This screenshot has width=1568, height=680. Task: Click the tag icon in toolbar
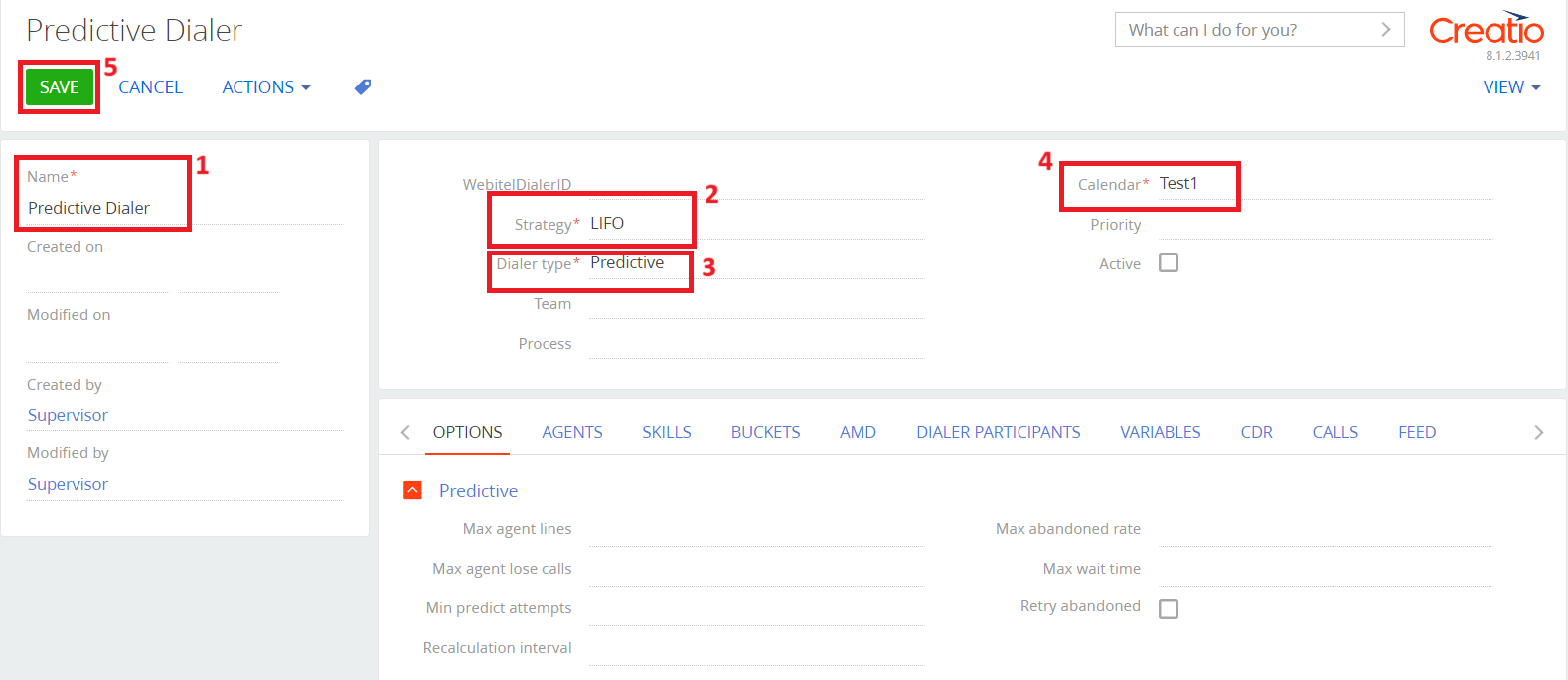coord(363,87)
